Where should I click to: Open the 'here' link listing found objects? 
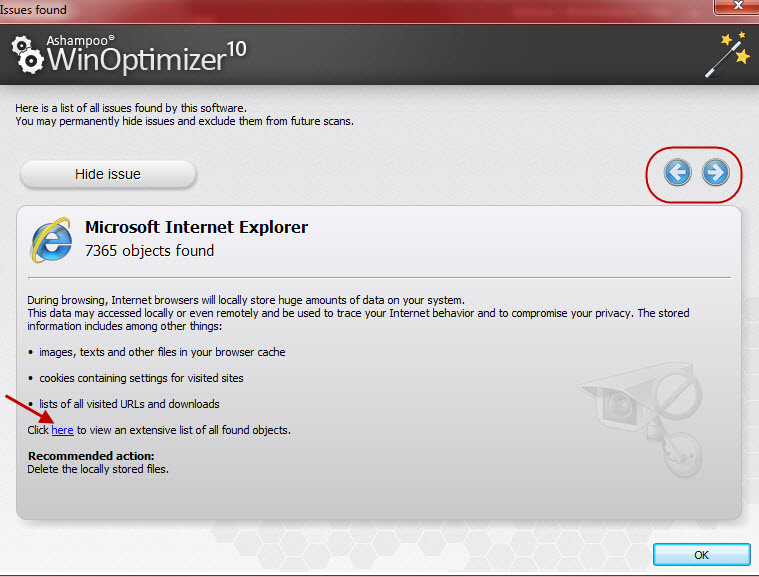(62, 430)
